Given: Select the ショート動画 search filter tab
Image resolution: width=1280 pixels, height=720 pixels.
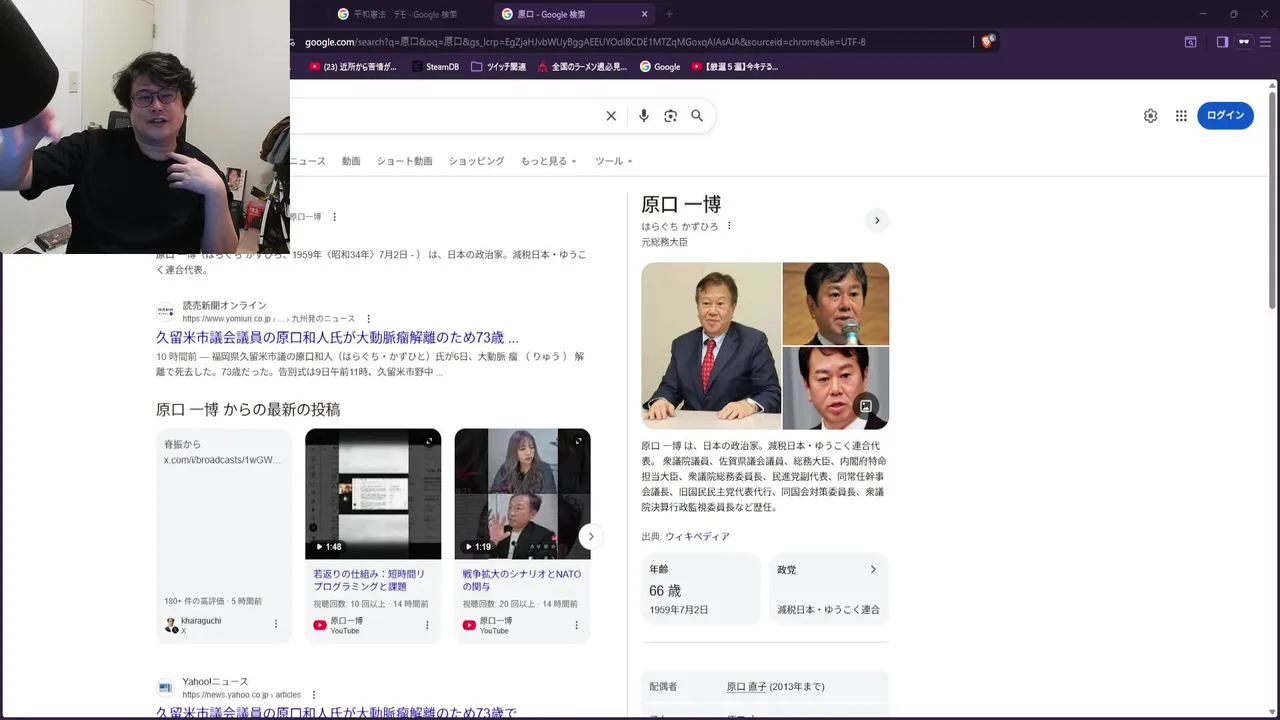Looking at the screenshot, I should [x=404, y=161].
